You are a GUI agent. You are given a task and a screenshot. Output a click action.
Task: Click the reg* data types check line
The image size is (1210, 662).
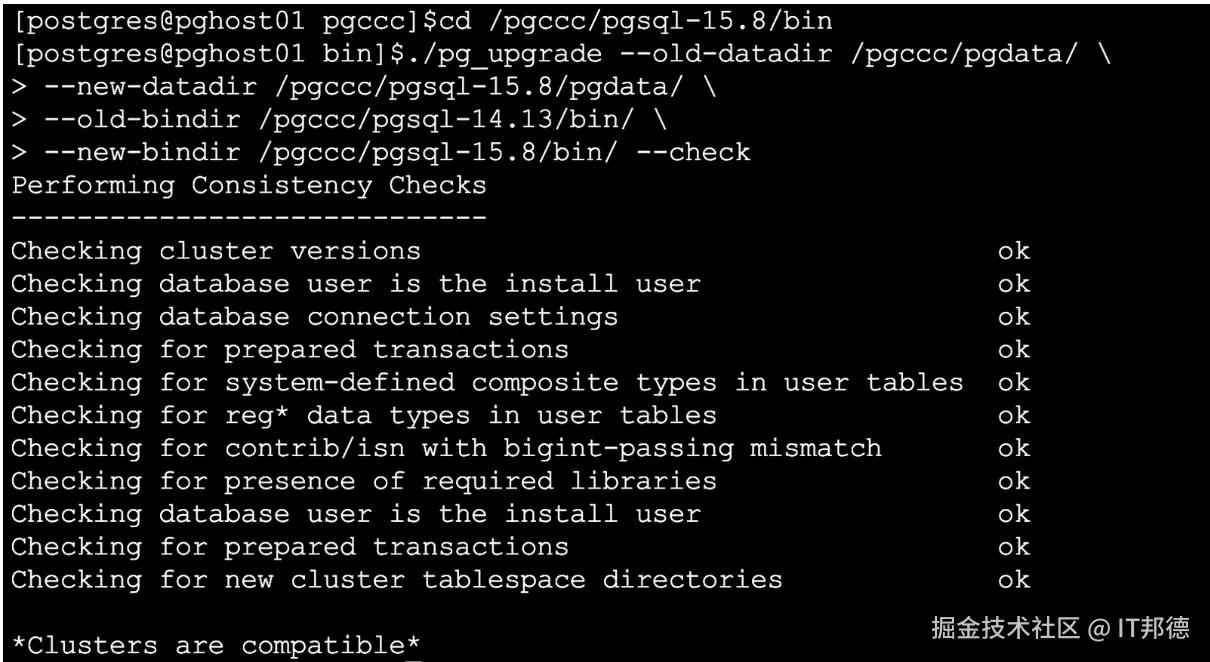[363, 415]
